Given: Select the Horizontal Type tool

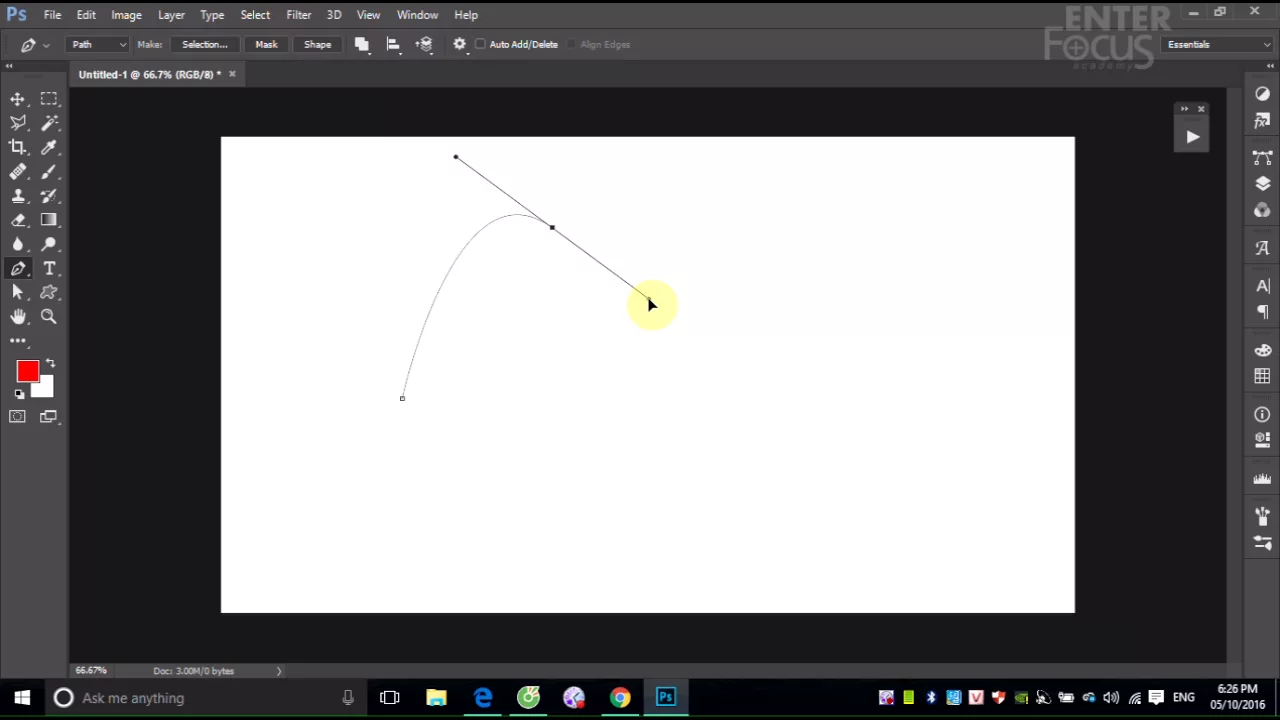Looking at the screenshot, I should click(x=49, y=268).
